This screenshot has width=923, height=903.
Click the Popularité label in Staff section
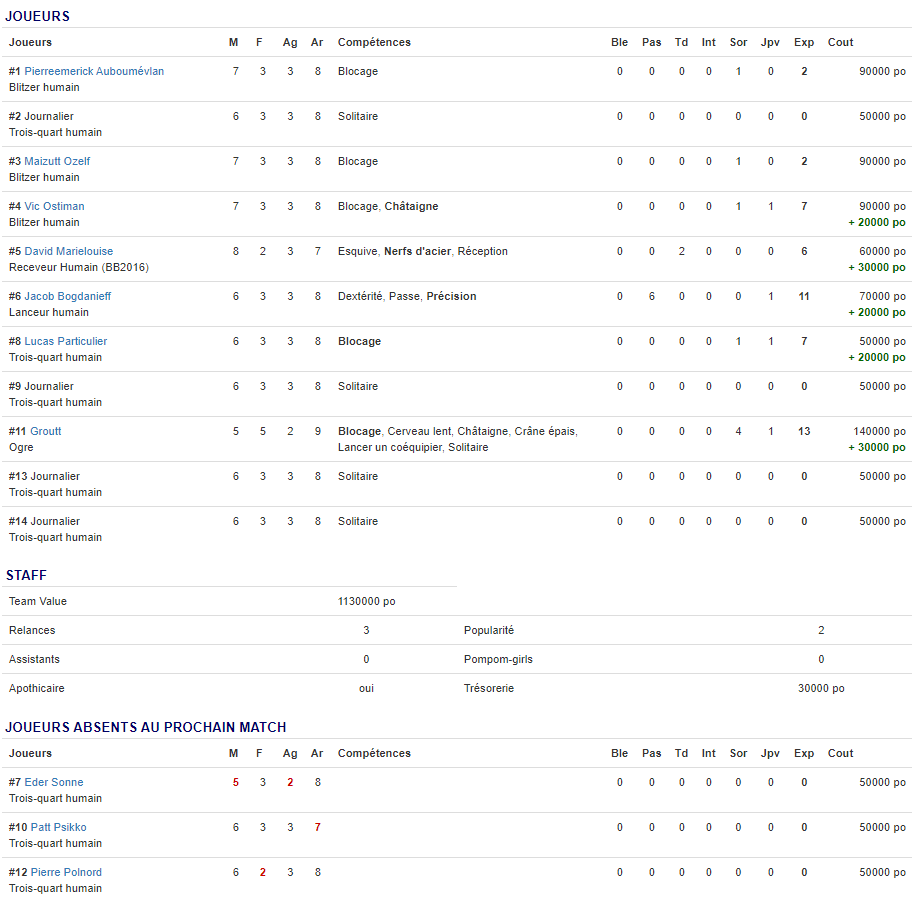tap(488, 631)
